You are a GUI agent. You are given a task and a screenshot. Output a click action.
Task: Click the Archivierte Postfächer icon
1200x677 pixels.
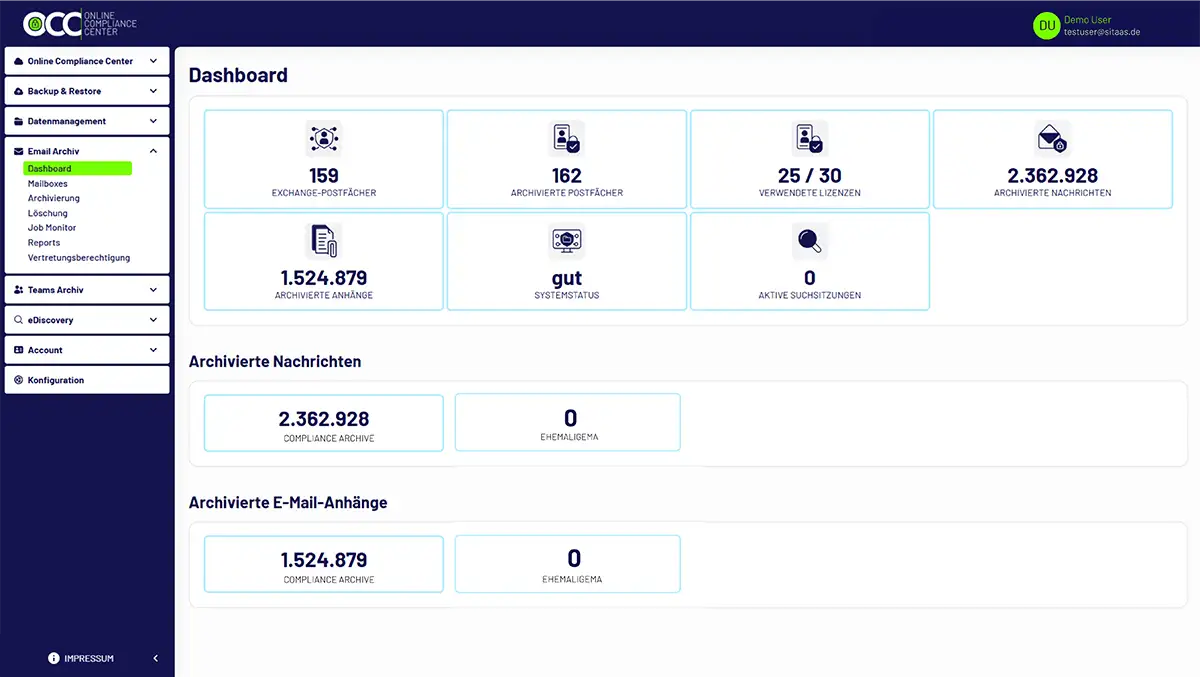pyautogui.click(x=566, y=138)
